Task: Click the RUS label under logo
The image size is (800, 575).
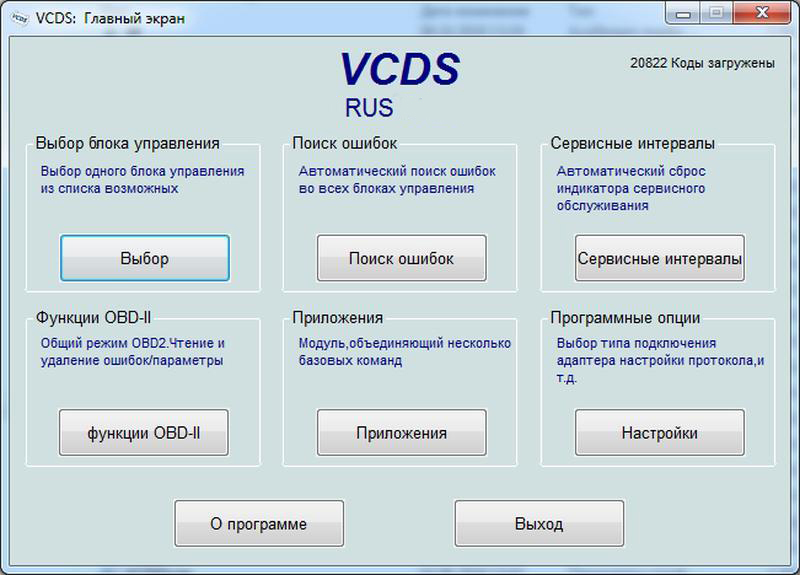Action: (x=369, y=108)
